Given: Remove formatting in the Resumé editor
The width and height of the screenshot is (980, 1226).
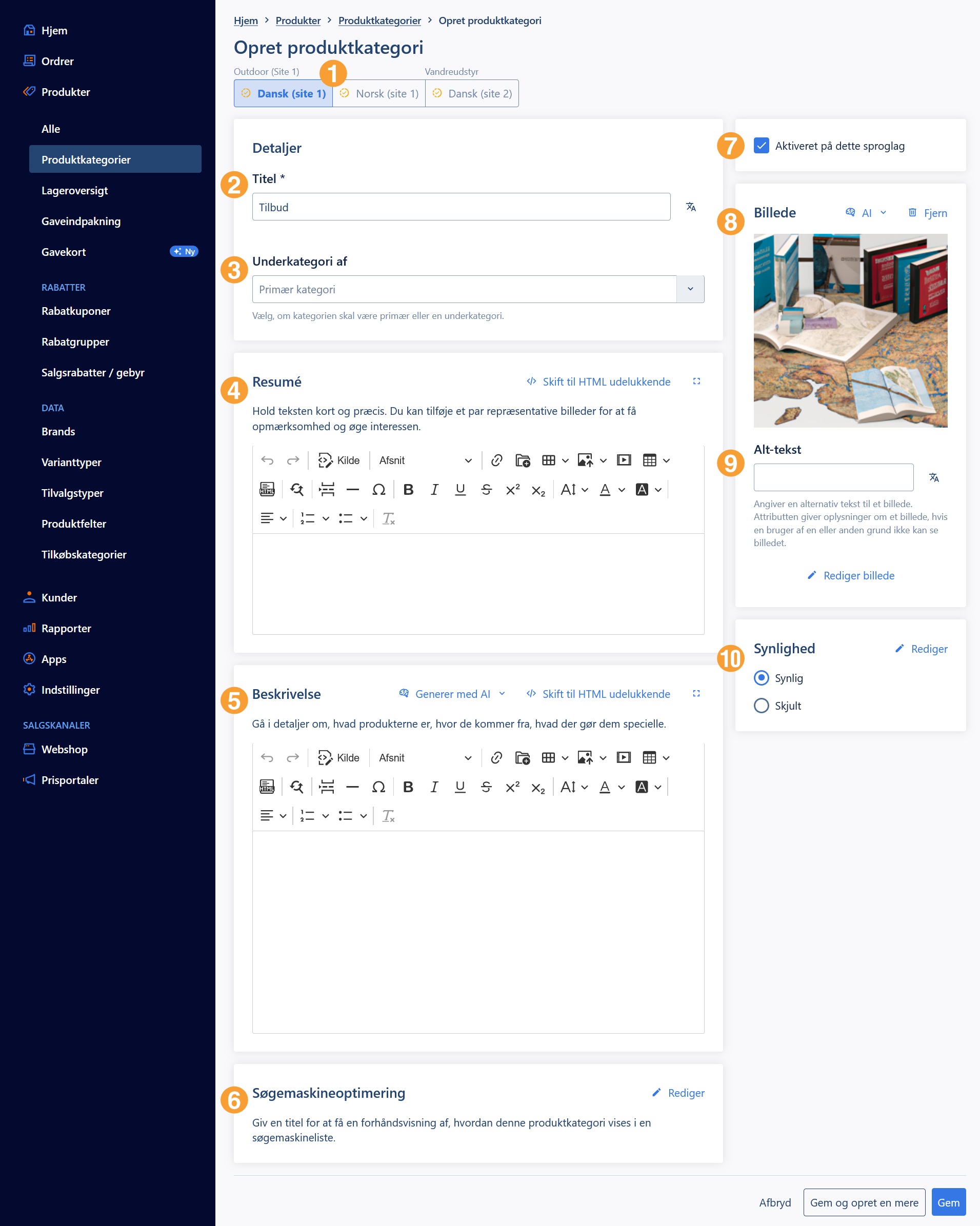Looking at the screenshot, I should coord(389,518).
